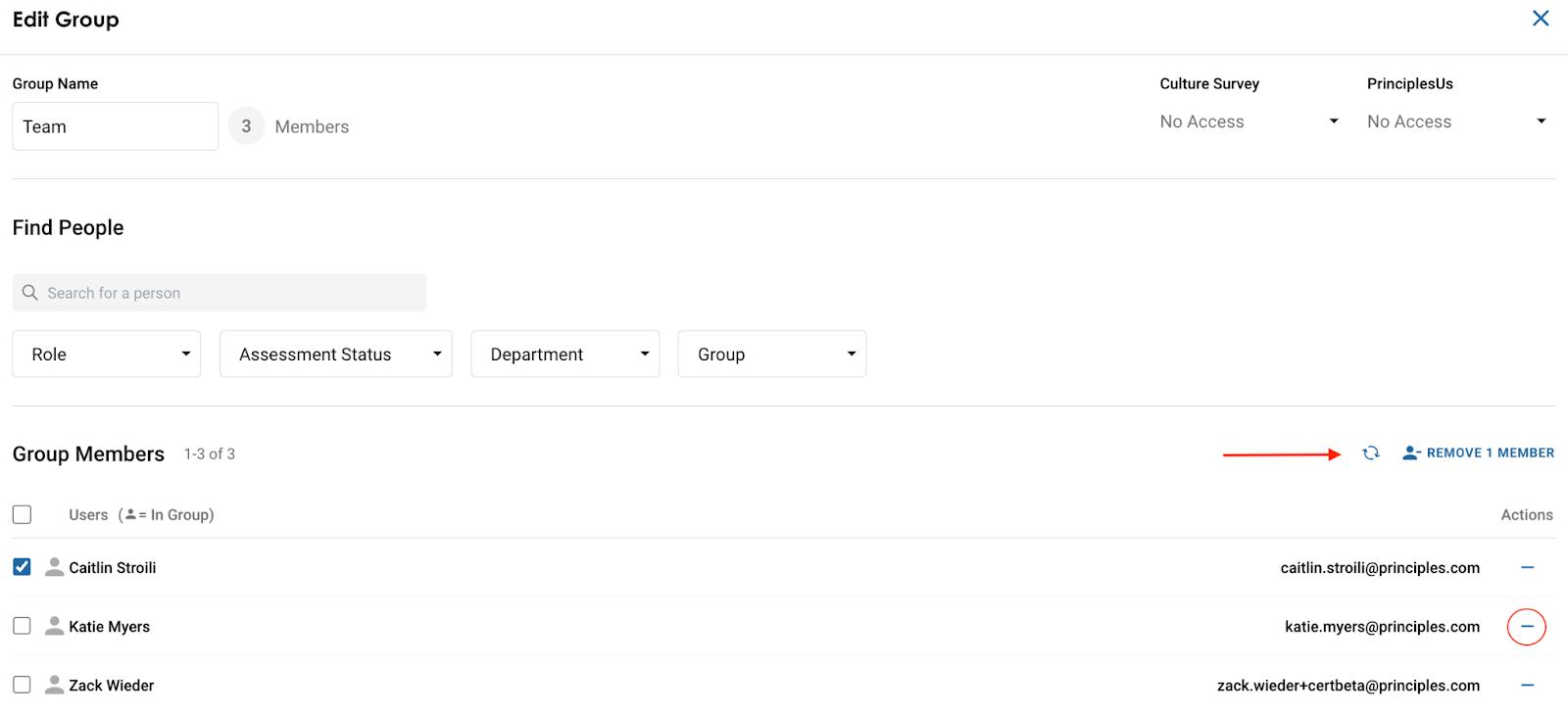Open the Role filter dropdown
The image size is (1568, 714).
(x=107, y=355)
